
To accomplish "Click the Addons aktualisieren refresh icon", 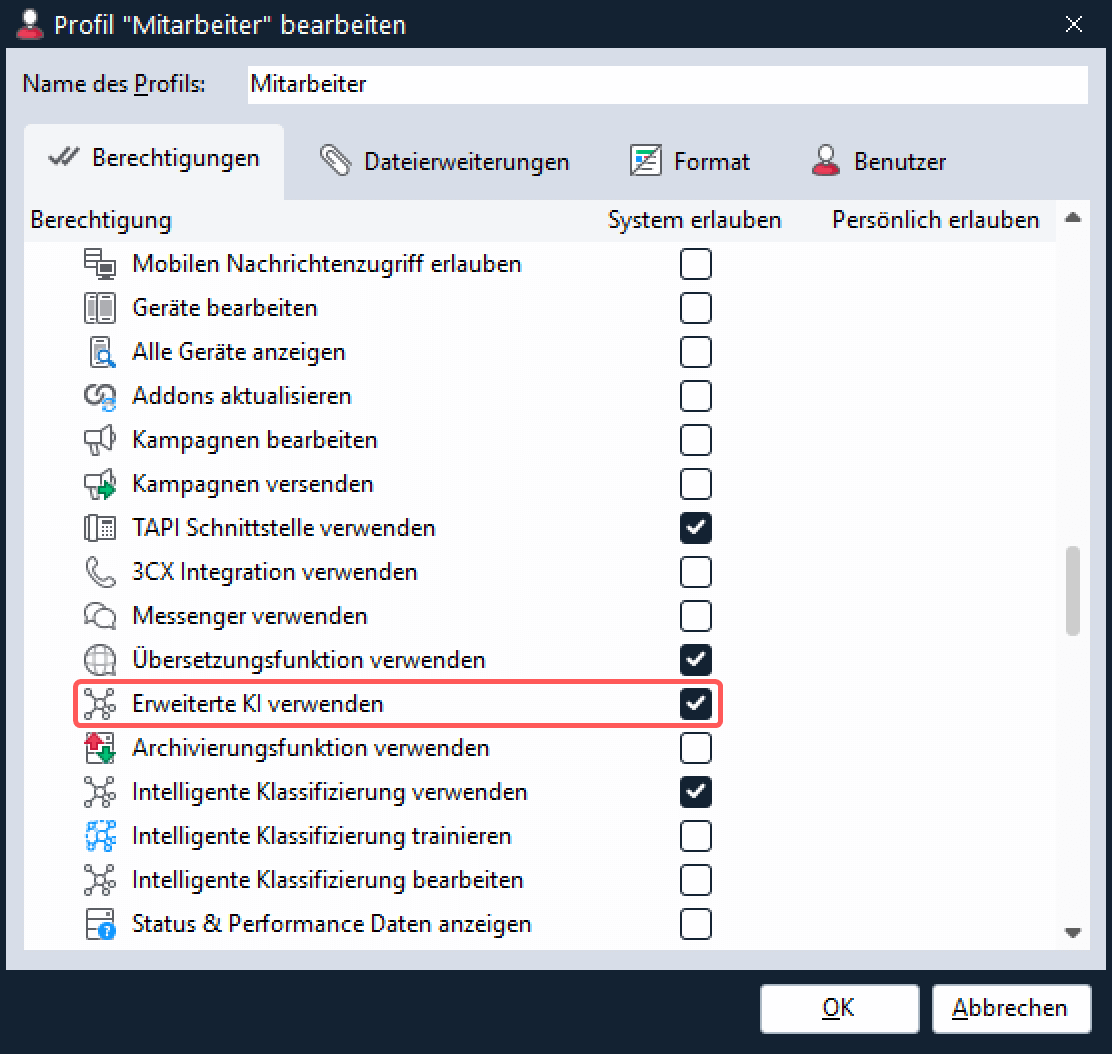I will (x=100, y=396).
